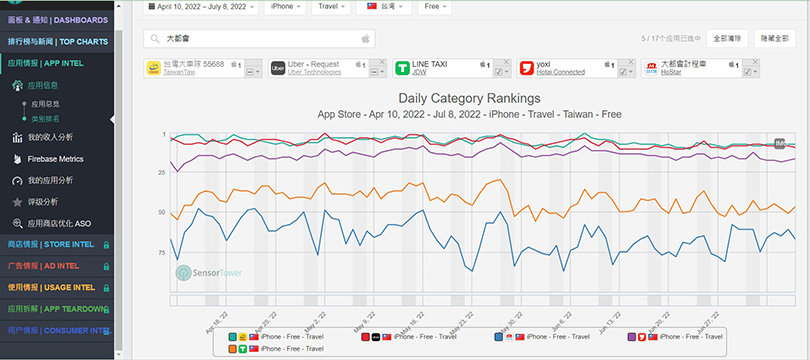Select the STORE INTEL sidebar section
This screenshot has height=360, width=810.
tap(57, 244)
